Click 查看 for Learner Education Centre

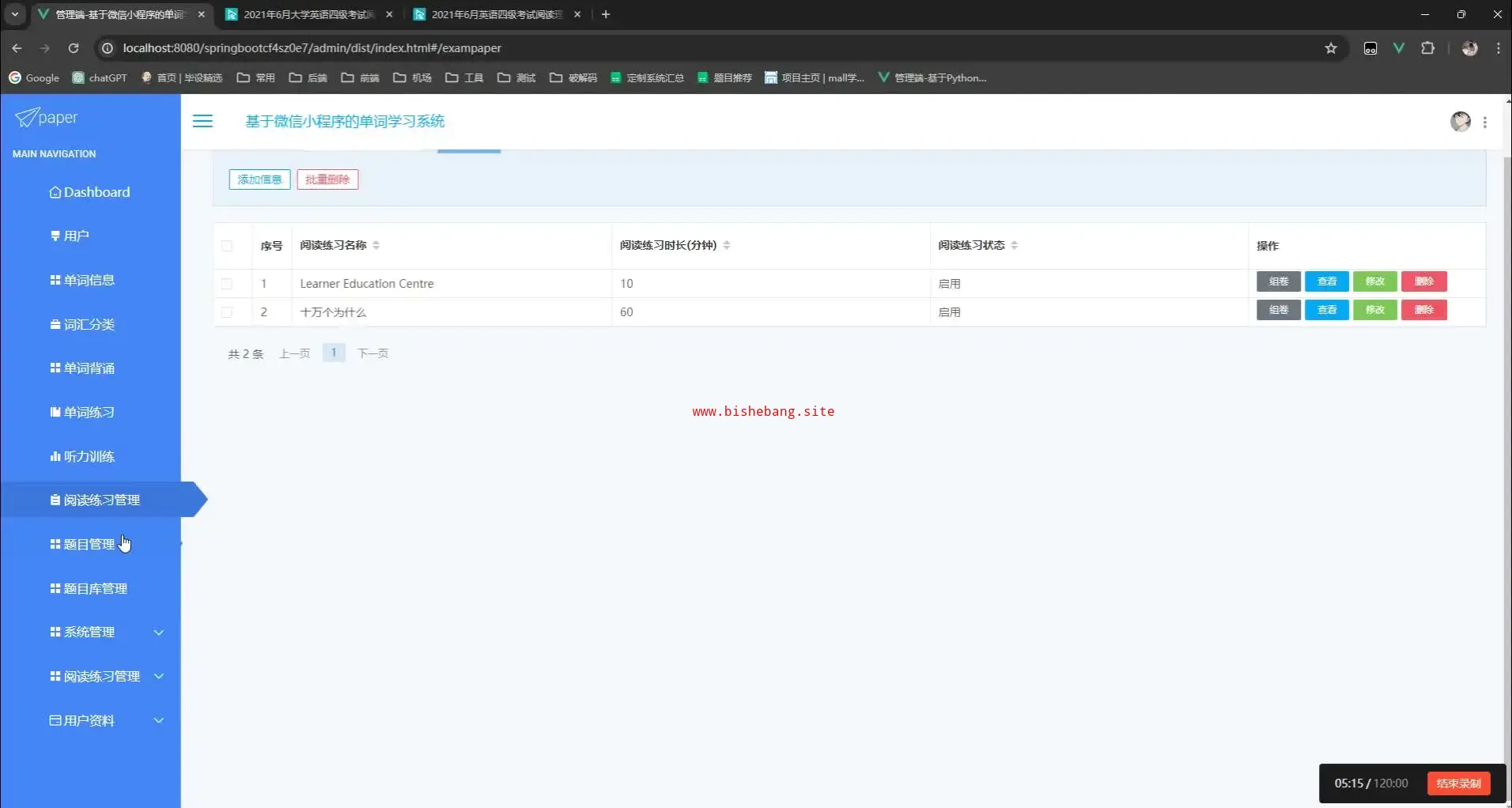(1327, 281)
